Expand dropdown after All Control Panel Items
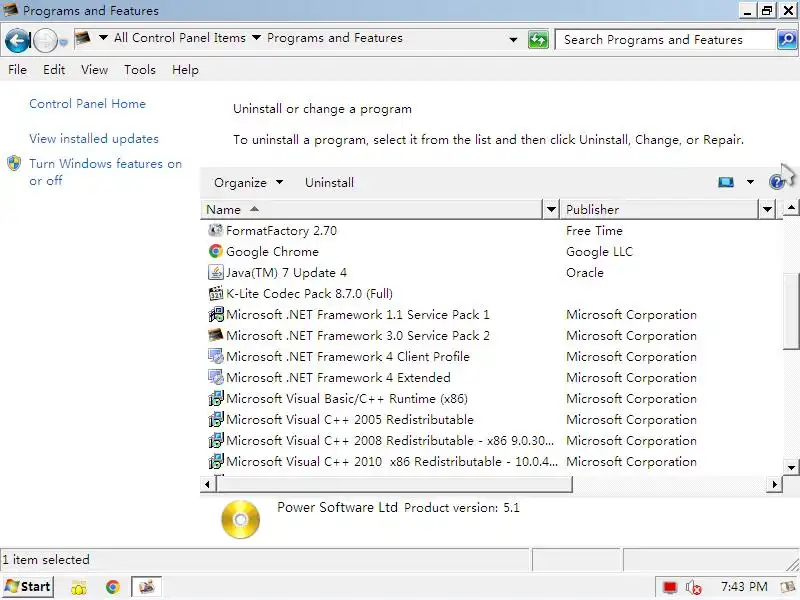The width and height of the screenshot is (800, 600). 257,38
